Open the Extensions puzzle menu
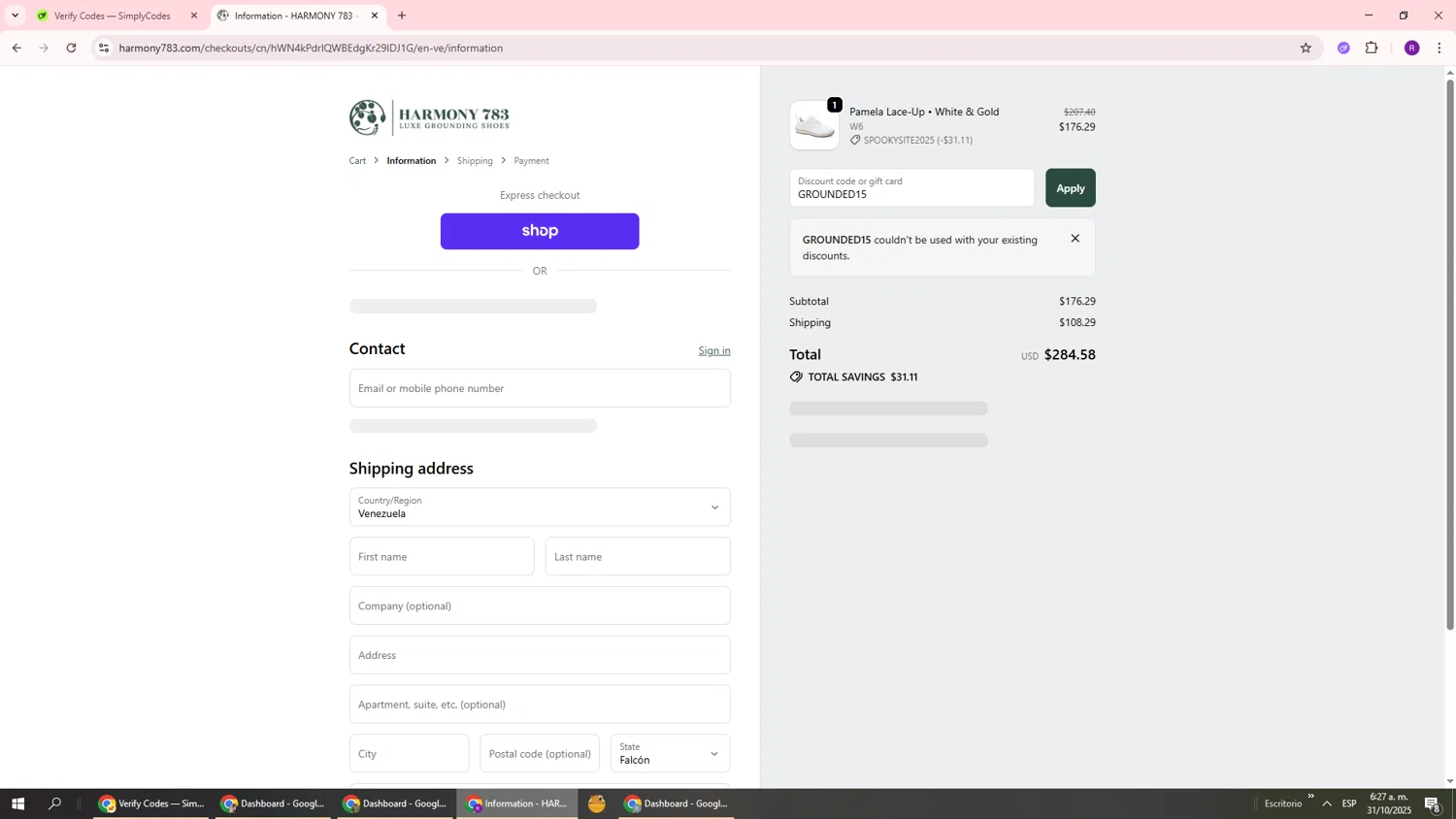The width and height of the screenshot is (1456, 819). (1372, 48)
